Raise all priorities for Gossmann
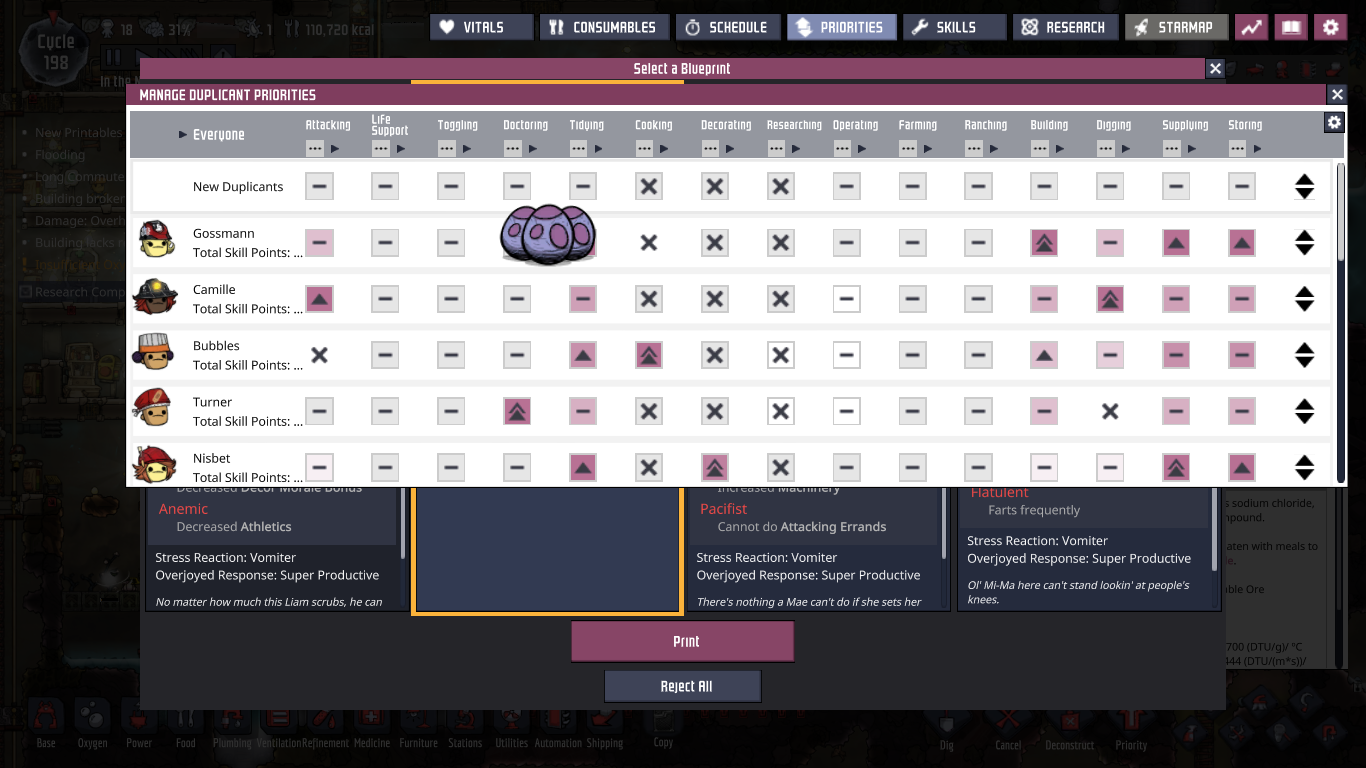 [1304, 235]
